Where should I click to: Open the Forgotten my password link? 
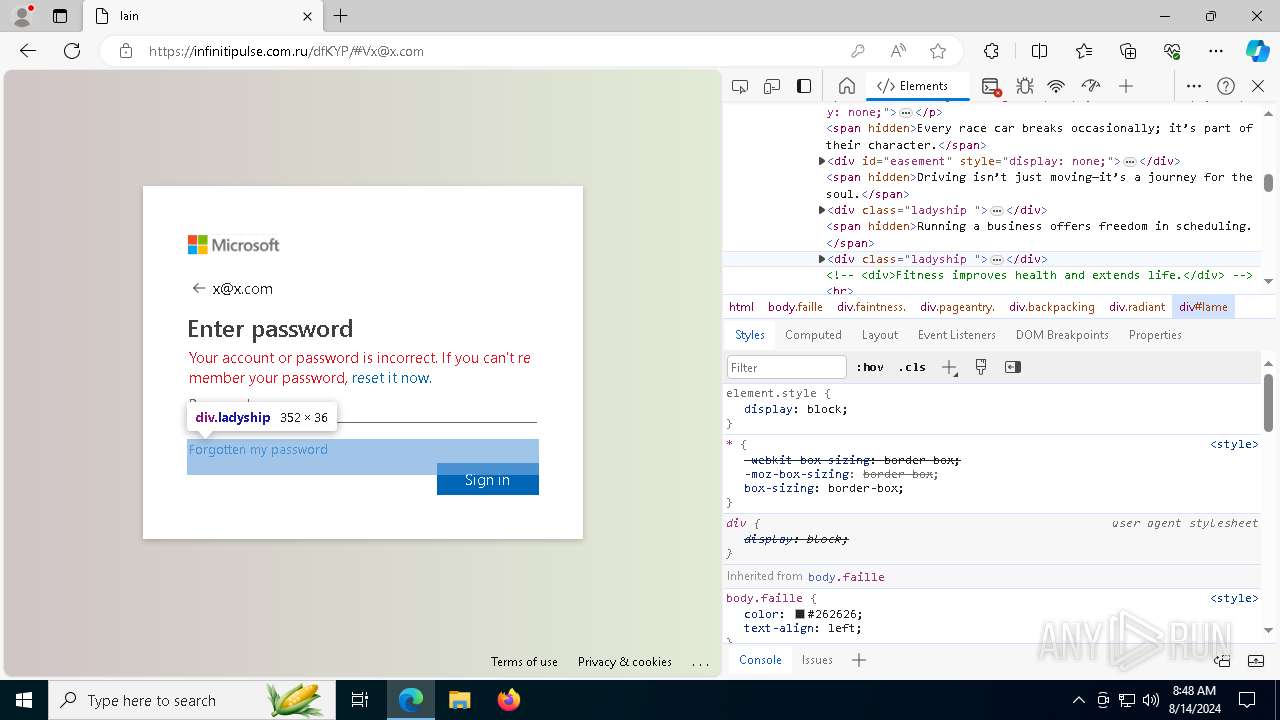[258, 450]
